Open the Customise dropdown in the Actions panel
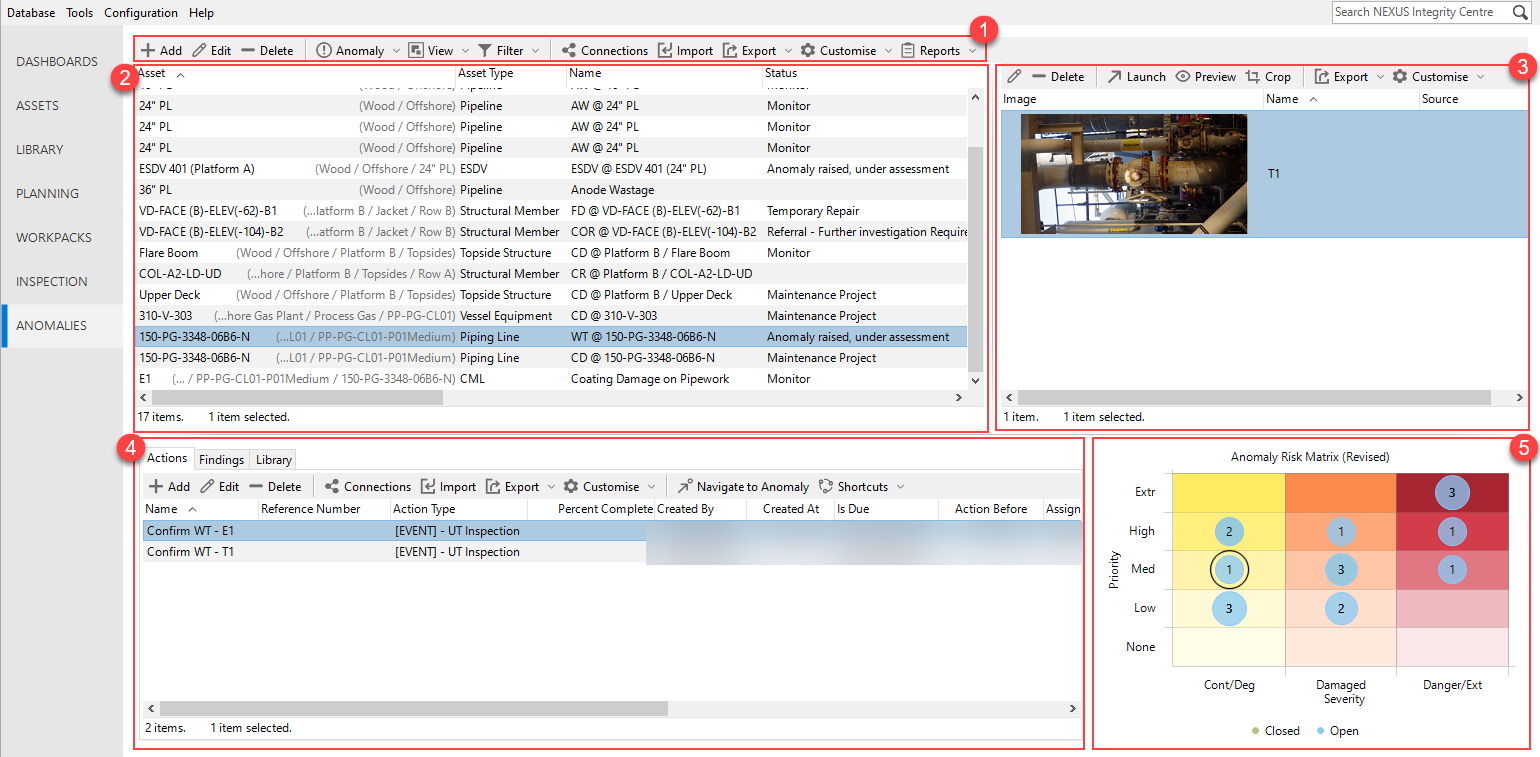This screenshot has height=757, width=1540. coord(610,487)
